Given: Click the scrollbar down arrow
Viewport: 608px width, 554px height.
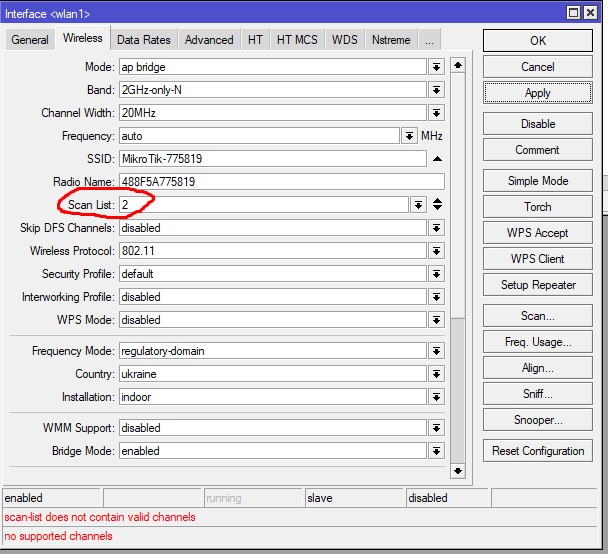Looking at the screenshot, I should click(458, 471).
